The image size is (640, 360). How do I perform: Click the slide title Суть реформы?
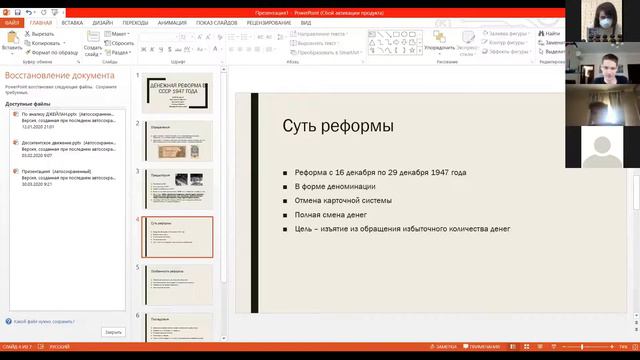pos(338,126)
